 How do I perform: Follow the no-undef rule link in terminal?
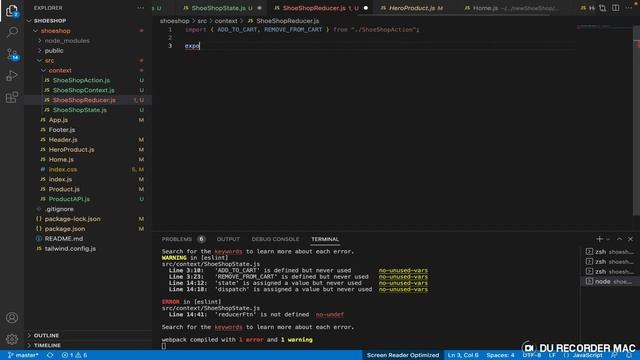(329, 314)
